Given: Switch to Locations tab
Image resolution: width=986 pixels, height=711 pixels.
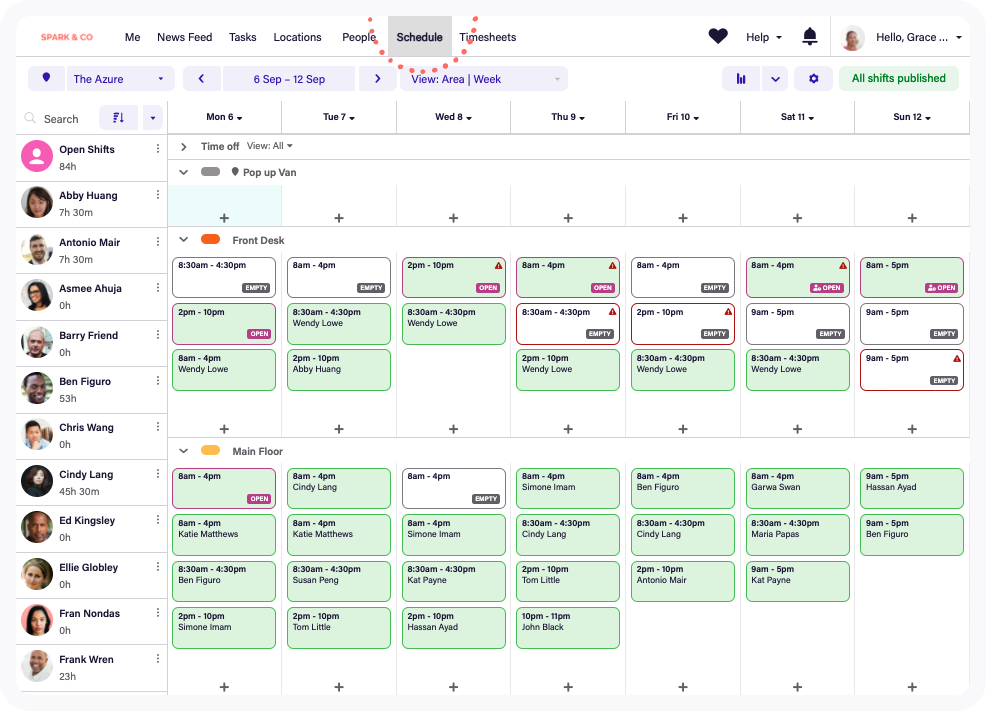Looking at the screenshot, I should (x=297, y=37).
